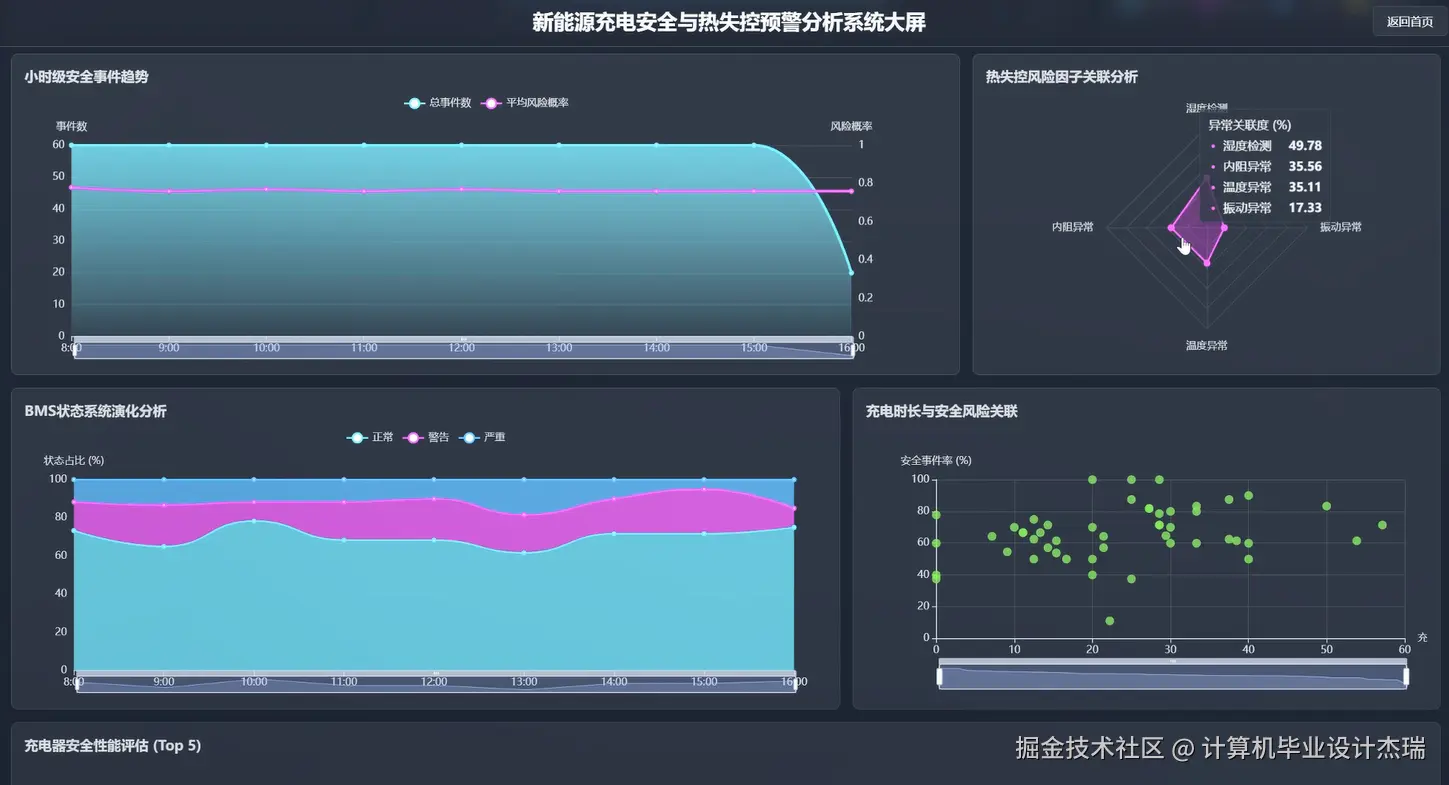This screenshot has height=785, width=1449.
Task: Click the 内阻异常 value 35.56 in the tooltip
Action: coord(1305,166)
